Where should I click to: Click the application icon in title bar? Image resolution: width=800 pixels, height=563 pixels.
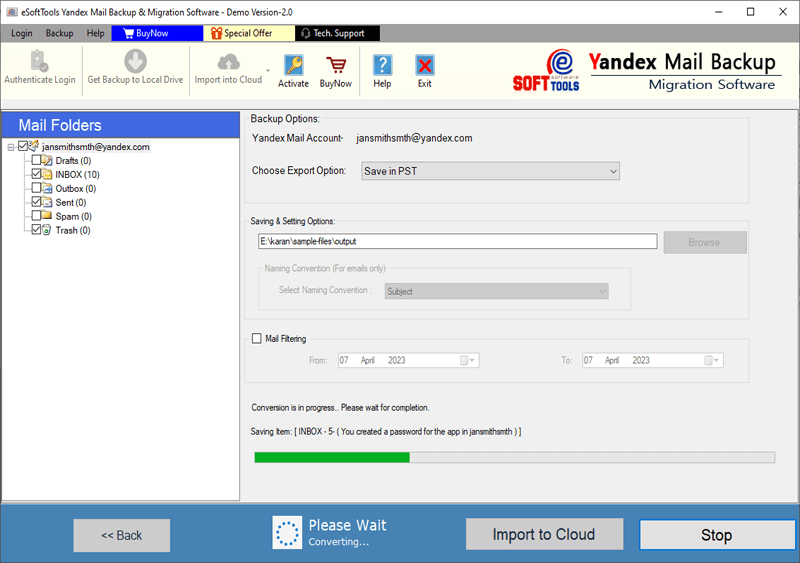click(x=11, y=12)
